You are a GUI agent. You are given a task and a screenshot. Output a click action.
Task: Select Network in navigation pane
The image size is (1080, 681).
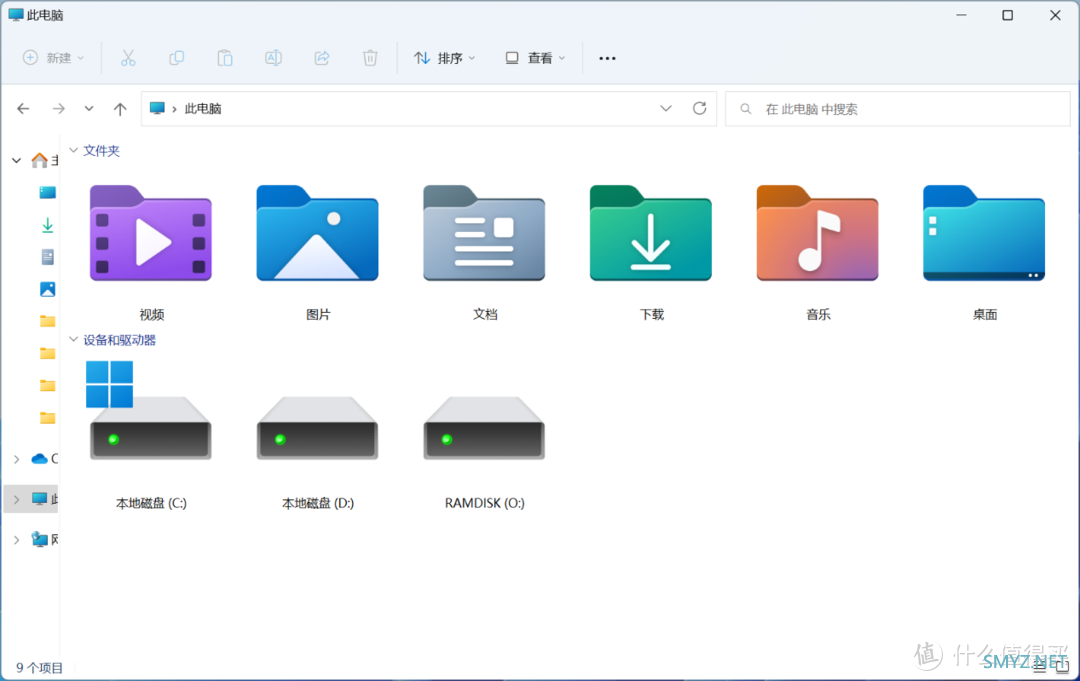44,539
